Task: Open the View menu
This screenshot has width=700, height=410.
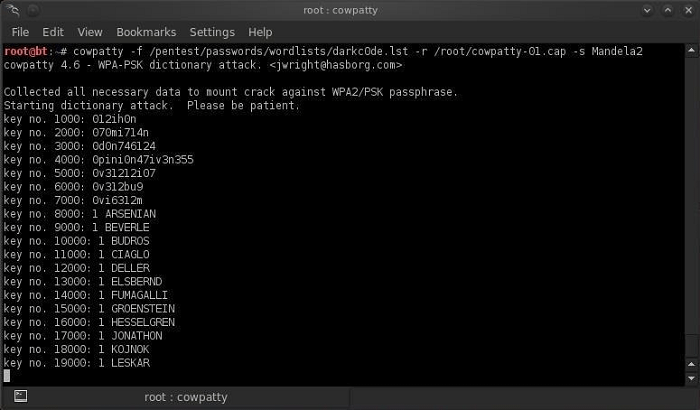Action: tap(90, 32)
